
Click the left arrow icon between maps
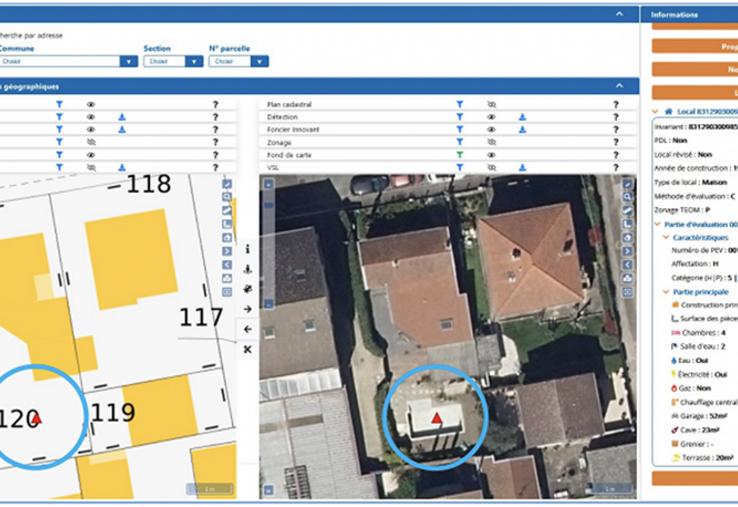click(x=247, y=329)
